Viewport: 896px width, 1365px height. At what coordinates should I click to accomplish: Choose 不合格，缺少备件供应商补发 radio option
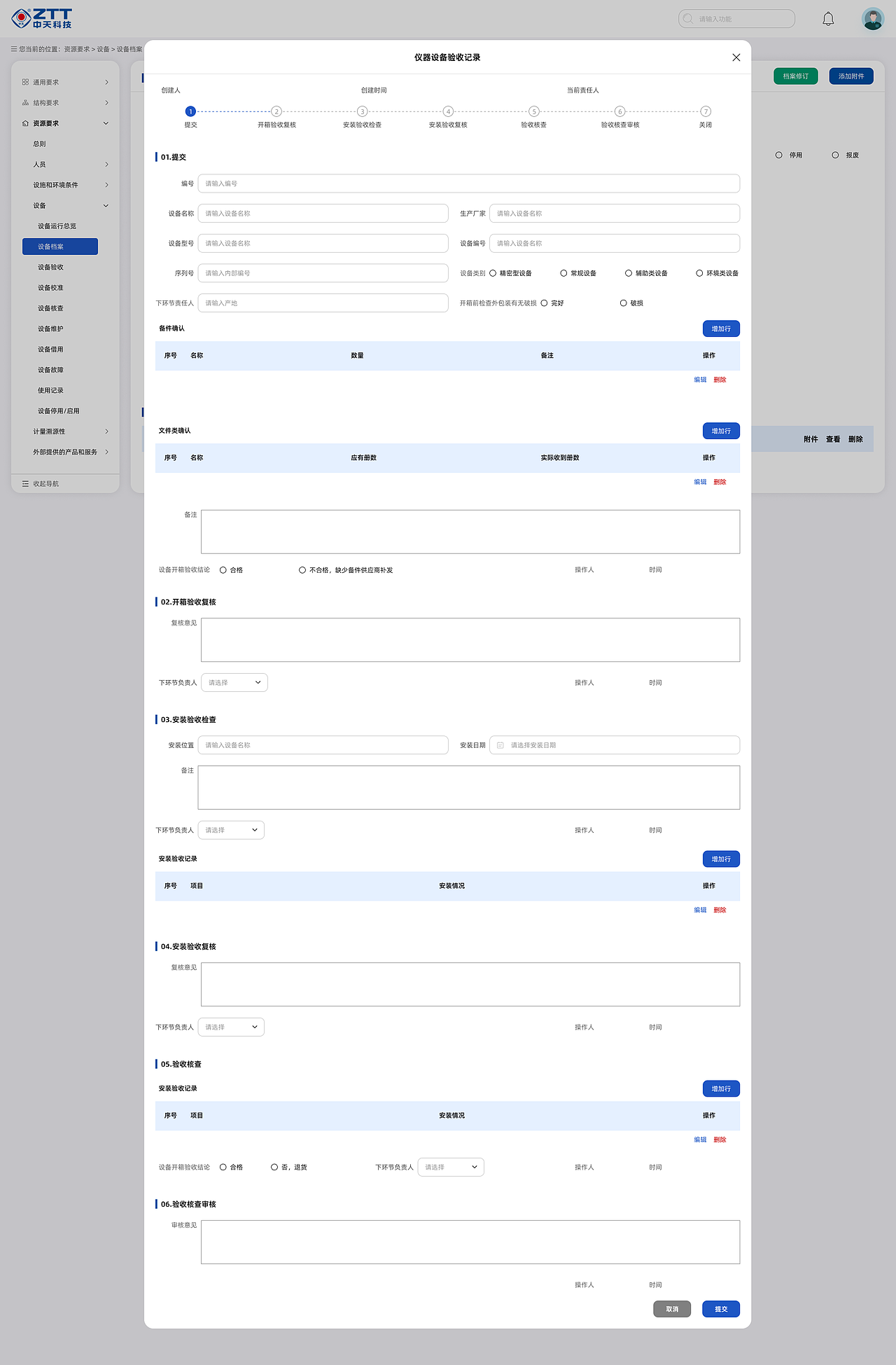(302, 570)
